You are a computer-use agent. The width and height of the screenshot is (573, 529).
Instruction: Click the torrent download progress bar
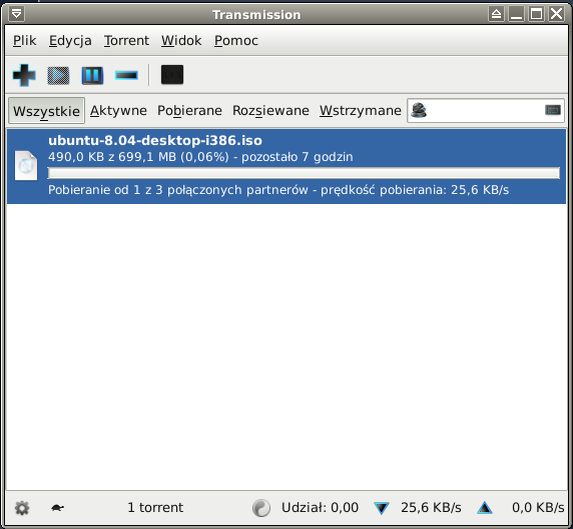coord(304,173)
